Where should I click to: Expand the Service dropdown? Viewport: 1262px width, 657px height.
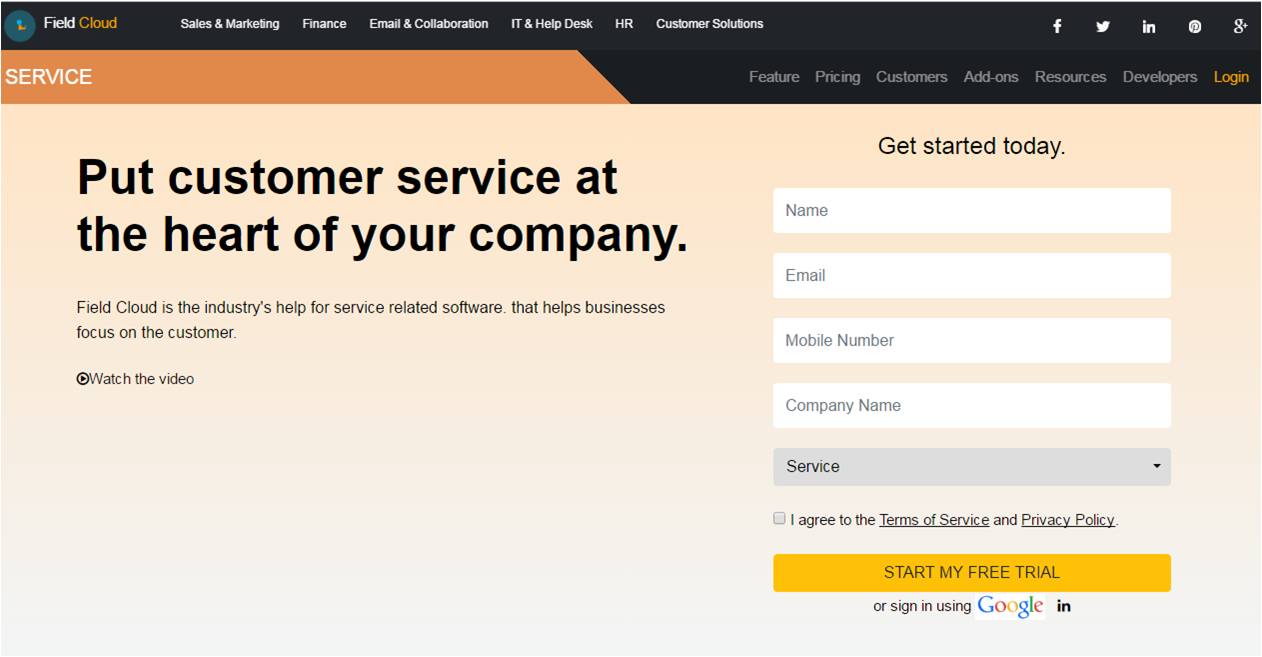pos(971,467)
